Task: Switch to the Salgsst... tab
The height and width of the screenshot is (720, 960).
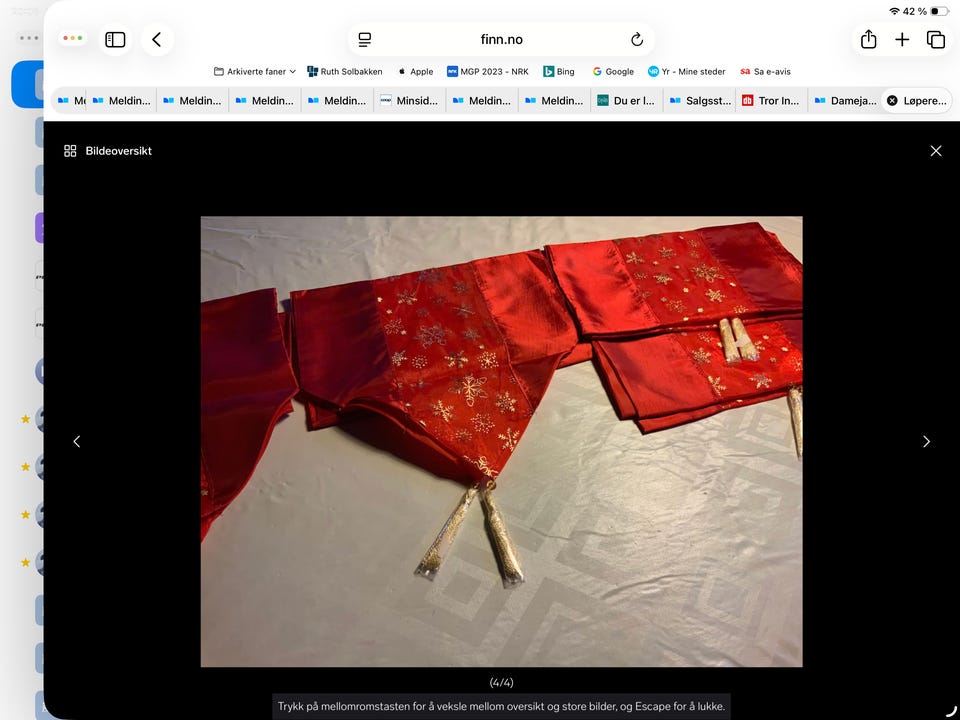Action: 700,100
